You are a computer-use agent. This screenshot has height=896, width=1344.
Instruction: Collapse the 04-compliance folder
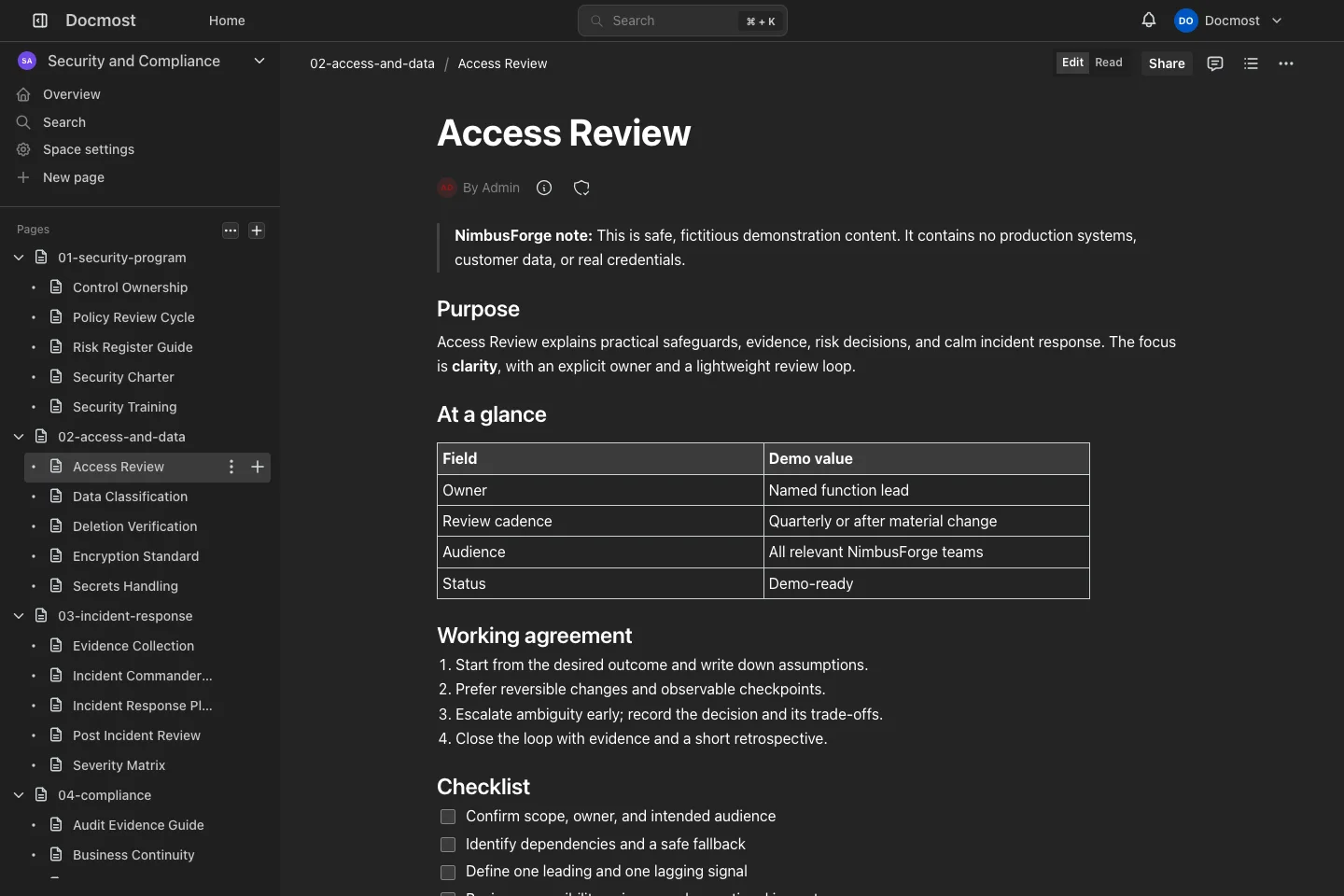[x=19, y=795]
